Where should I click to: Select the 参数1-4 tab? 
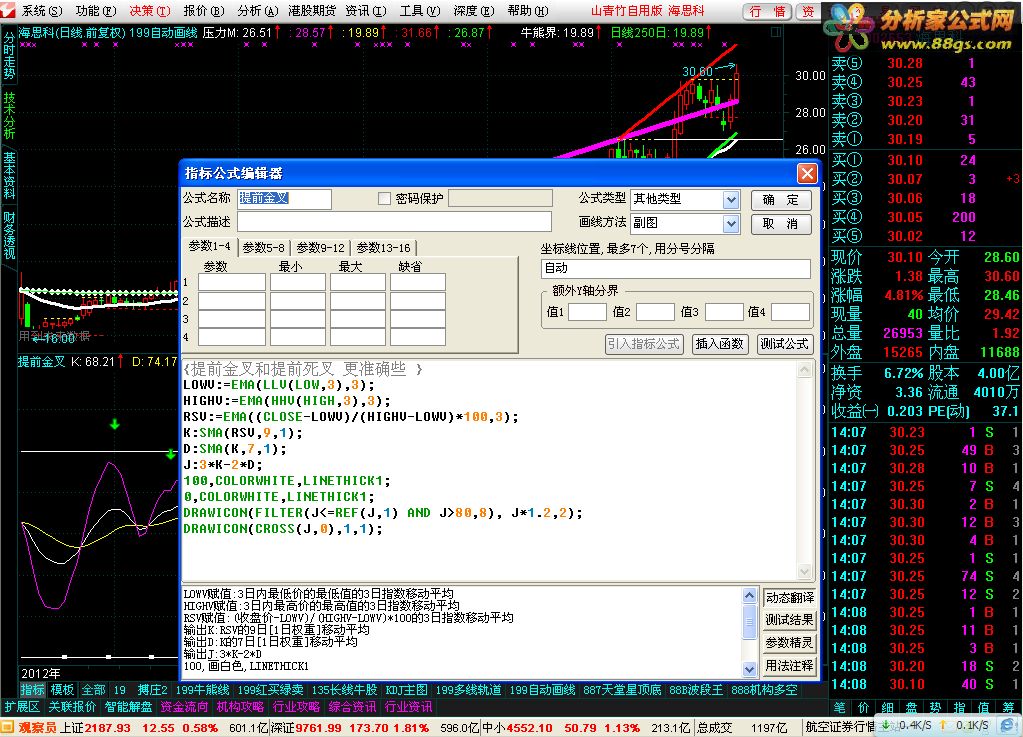(209, 247)
